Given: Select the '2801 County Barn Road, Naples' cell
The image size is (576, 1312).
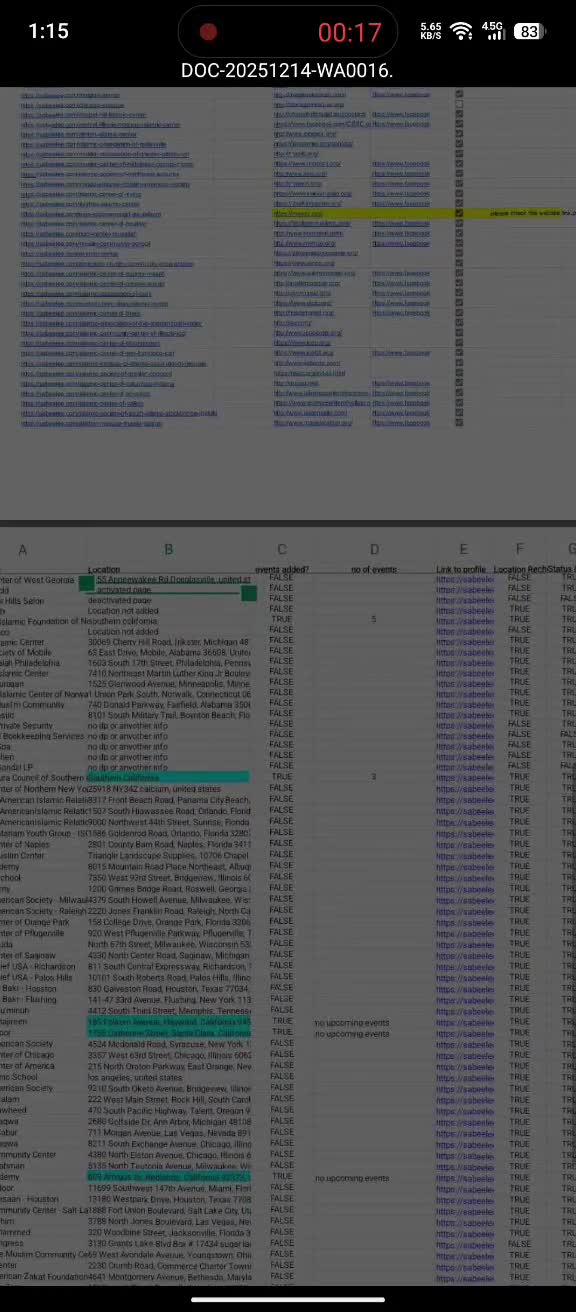Looking at the screenshot, I should pos(168,845).
